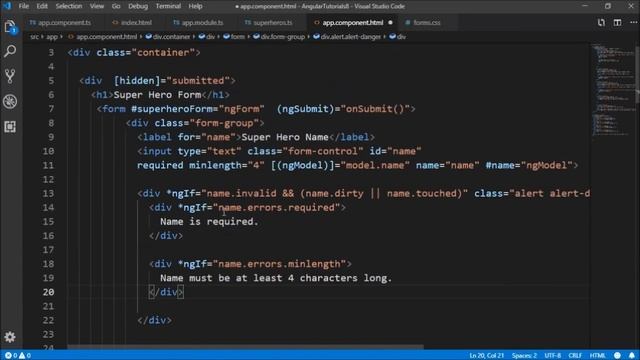
Task: Open notifications bell icon
Action: click(632, 356)
